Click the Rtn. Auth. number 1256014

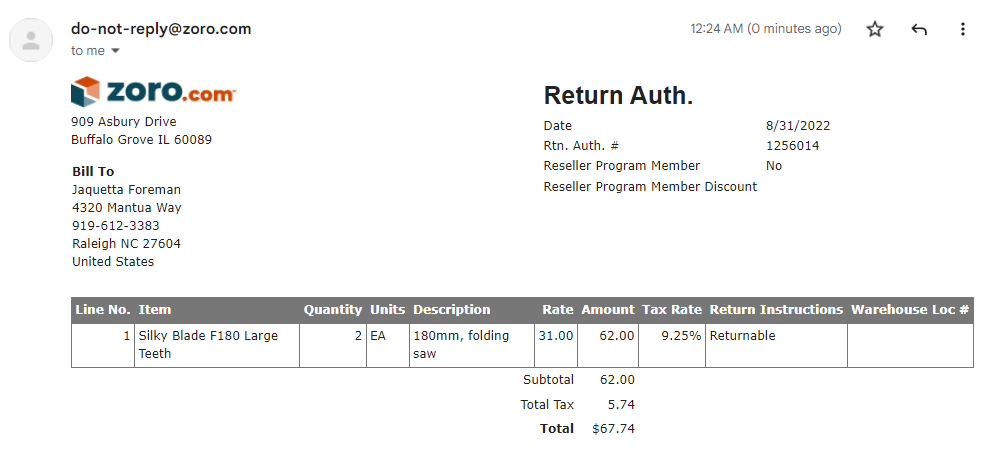click(x=792, y=146)
